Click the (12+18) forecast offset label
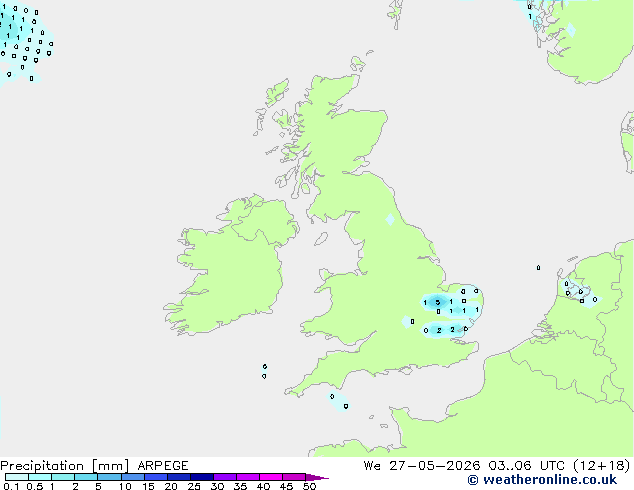Viewport: 634px width, 490px height. coord(602,466)
